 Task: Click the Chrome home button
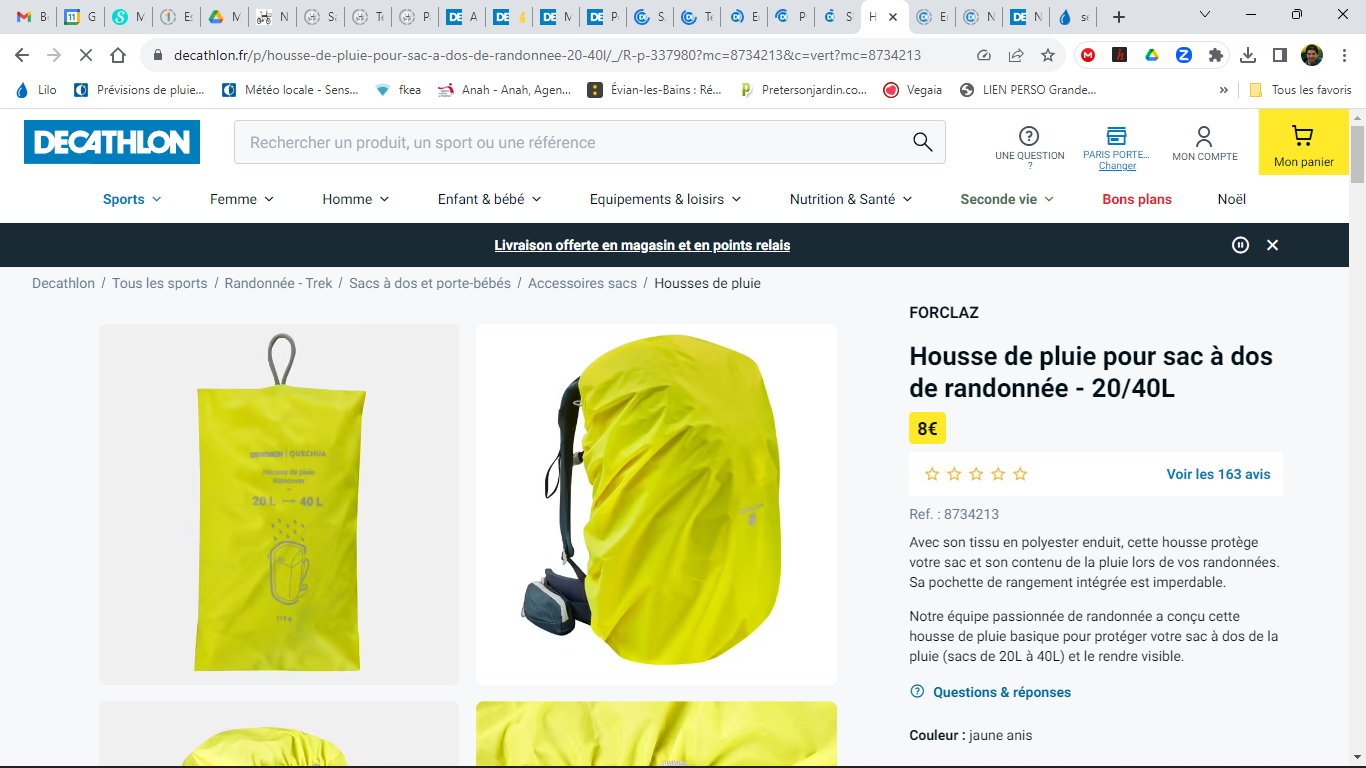coord(118,55)
